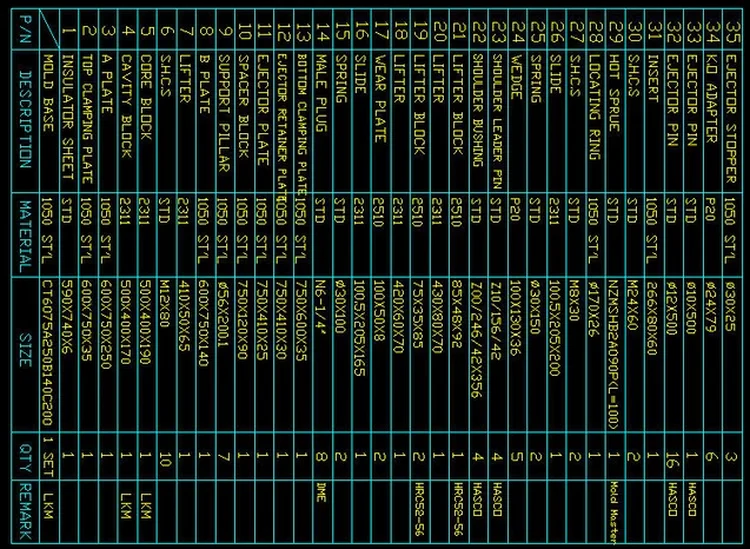Select the CAVITY BLOCK text
The width and height of the screenshot is (750, 549).
point(126,106)
